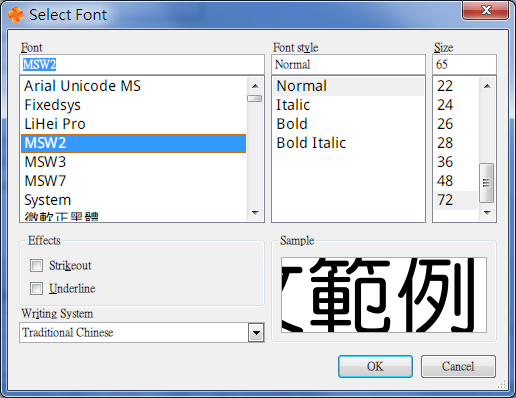Select MSW3 font in list
The height and width of the screenshot is (398, 516).
coord(133,162)
